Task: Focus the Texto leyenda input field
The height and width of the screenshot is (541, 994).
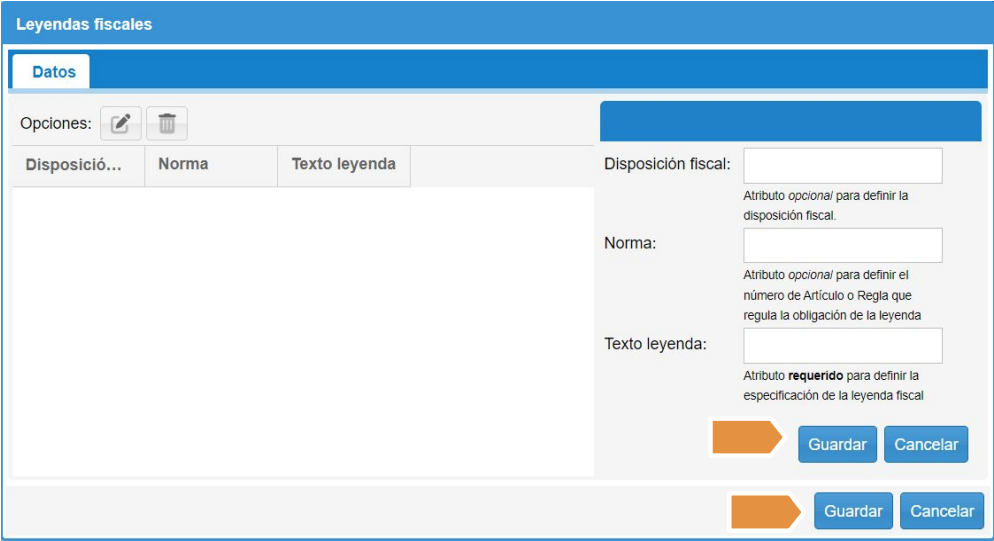Action: 842,346
